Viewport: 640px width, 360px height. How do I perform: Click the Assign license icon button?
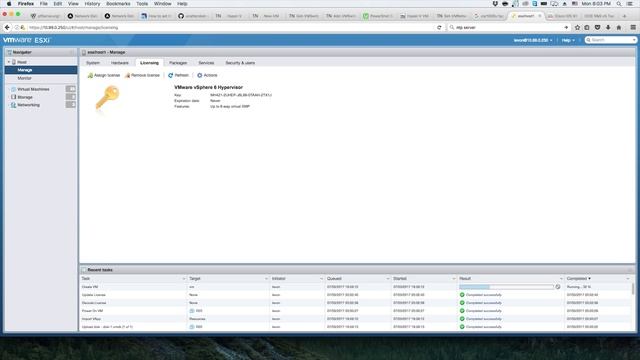[x=104, y=75]
